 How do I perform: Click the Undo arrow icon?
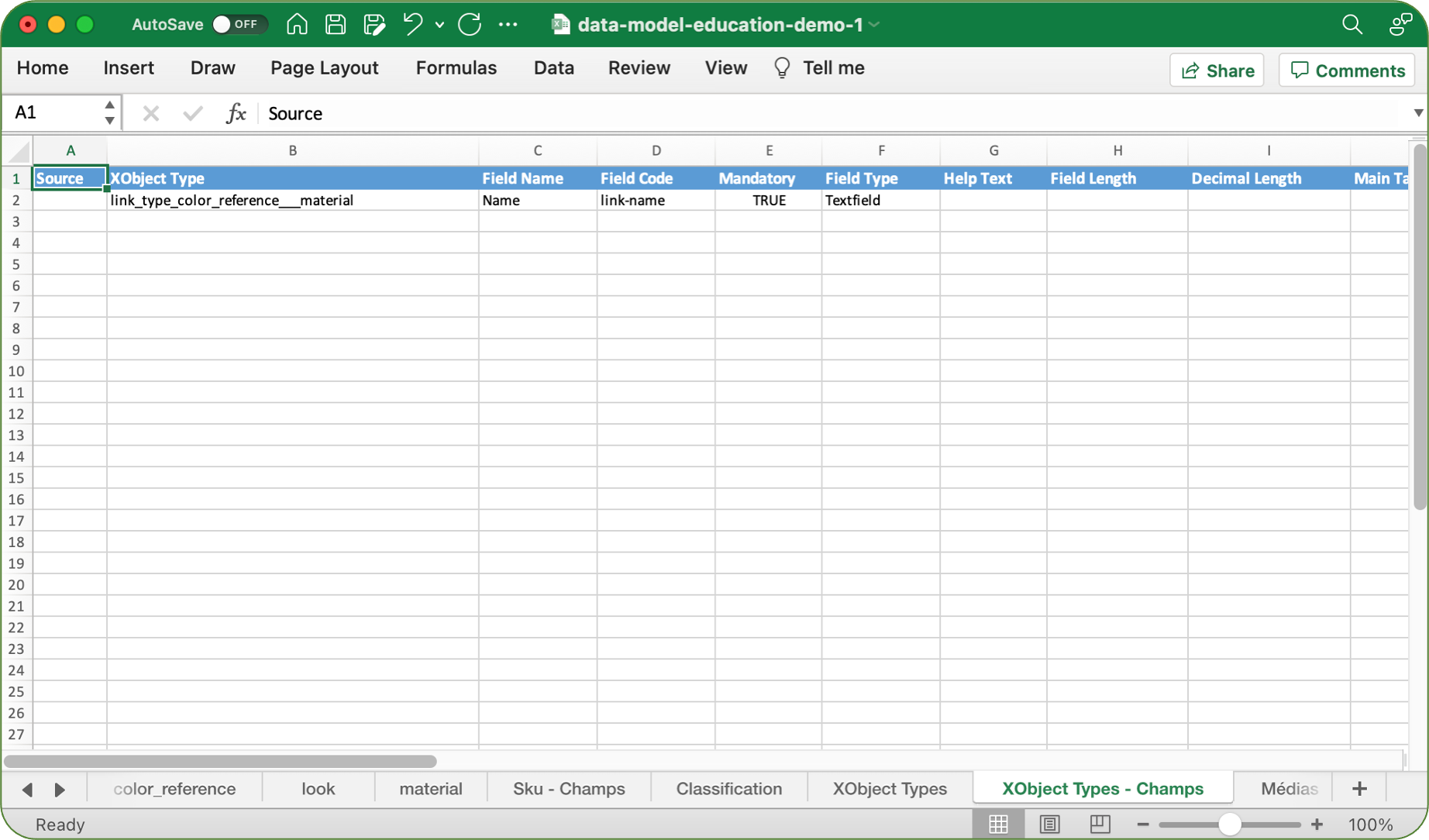click(x=413, y=24)
